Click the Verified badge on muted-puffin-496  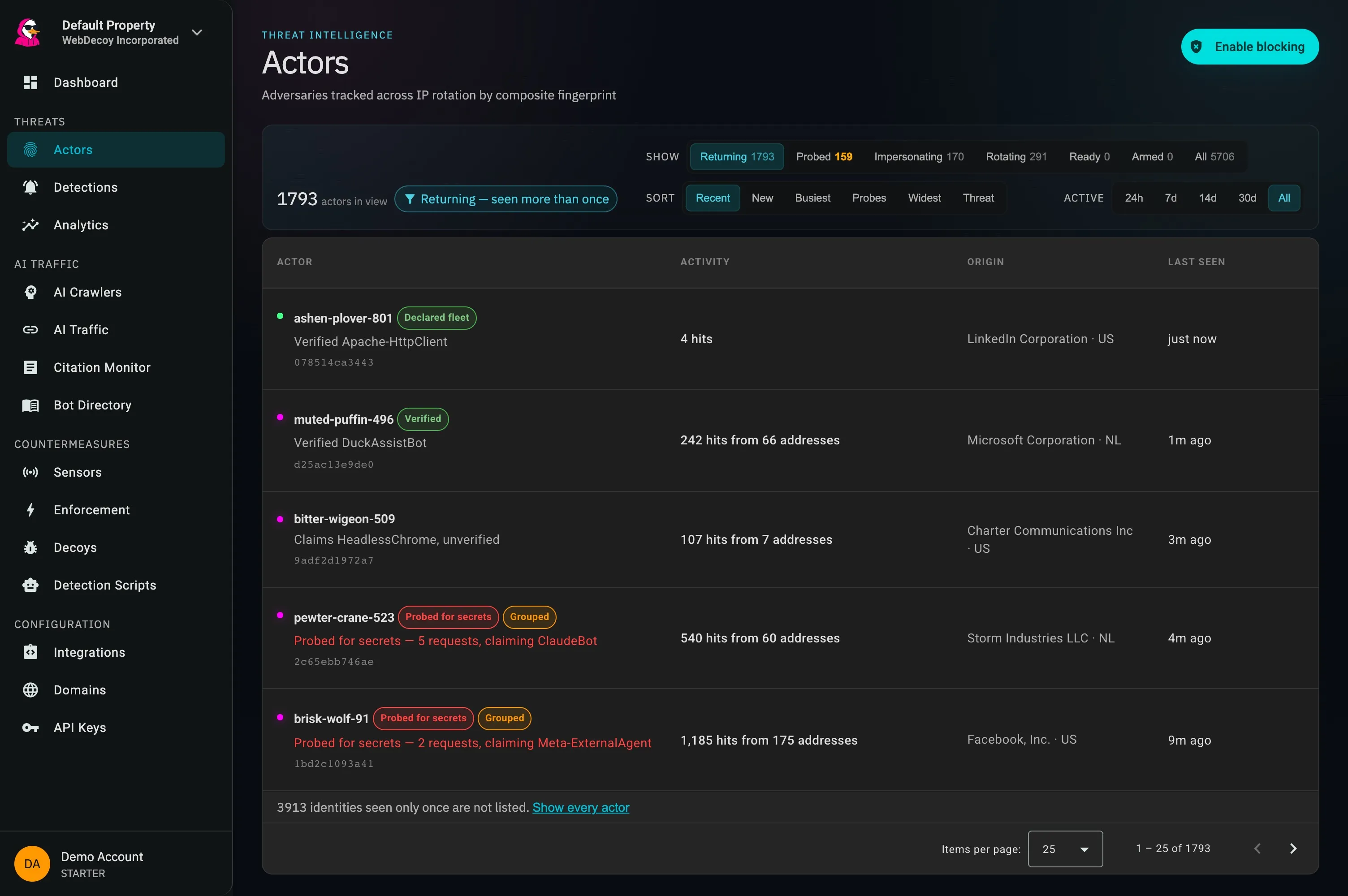point(422,419)
